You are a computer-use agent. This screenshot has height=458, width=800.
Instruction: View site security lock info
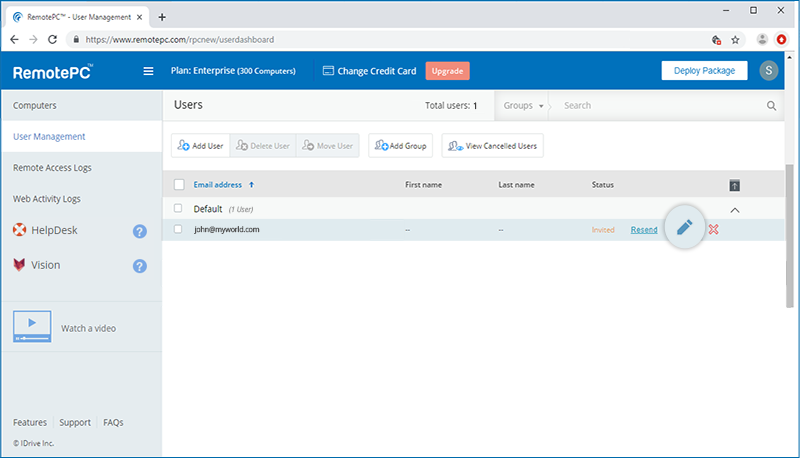pyautogui.click(x=76, y=39)
